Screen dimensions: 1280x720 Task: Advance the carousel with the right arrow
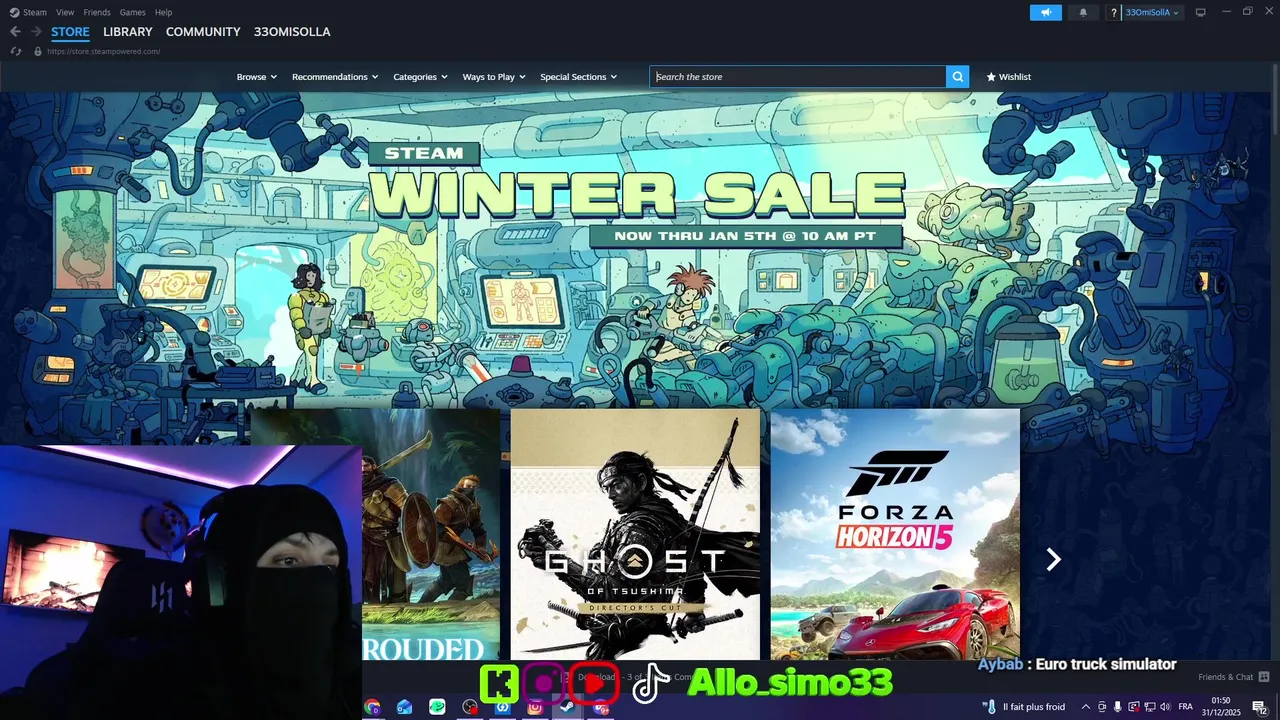point(1052,560)
